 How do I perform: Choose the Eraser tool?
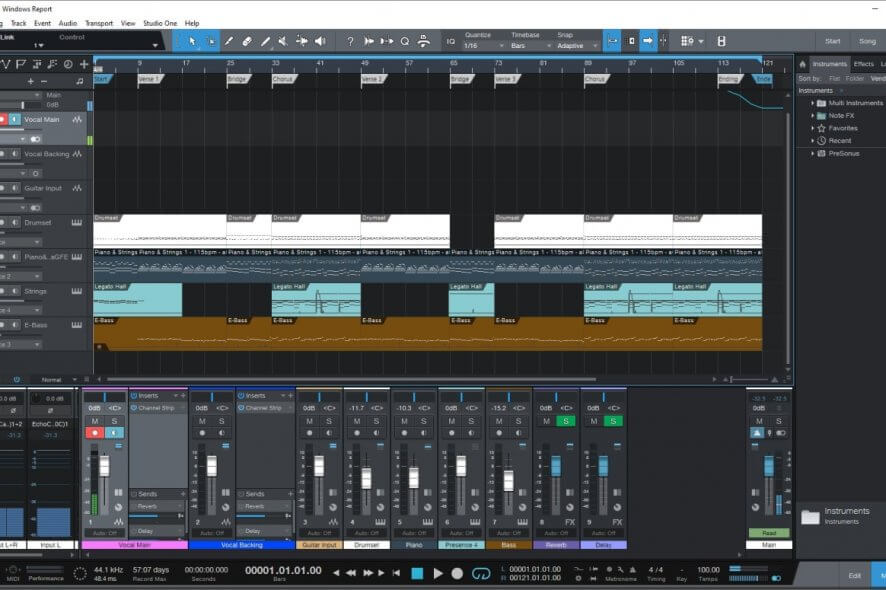[x=247, y=41]
